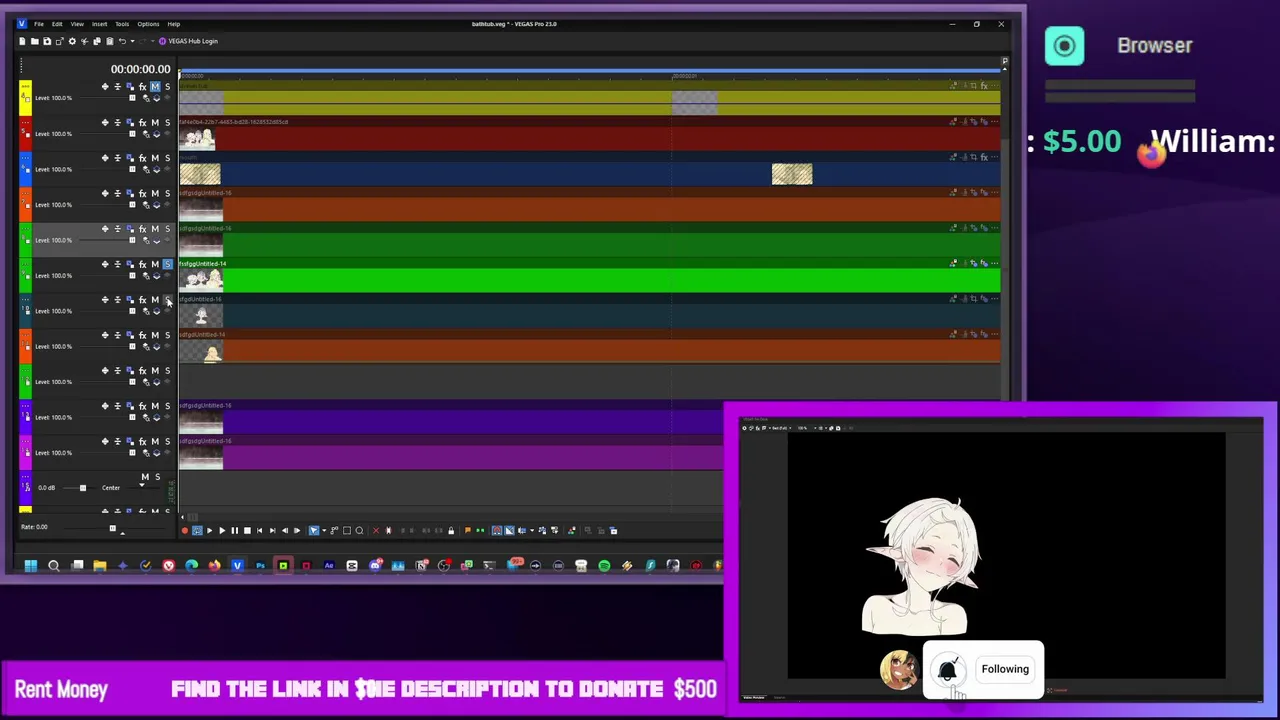This screenshot has height=720, width=1280.
Task: Open the Normal Edit tool dropdown arrow
Action: coord(324,531)
